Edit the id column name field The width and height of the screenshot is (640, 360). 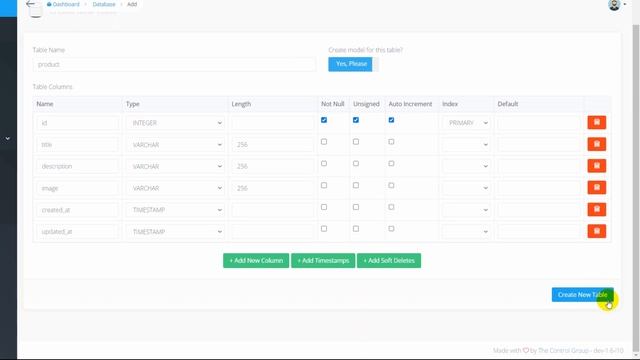click(78, 123)
